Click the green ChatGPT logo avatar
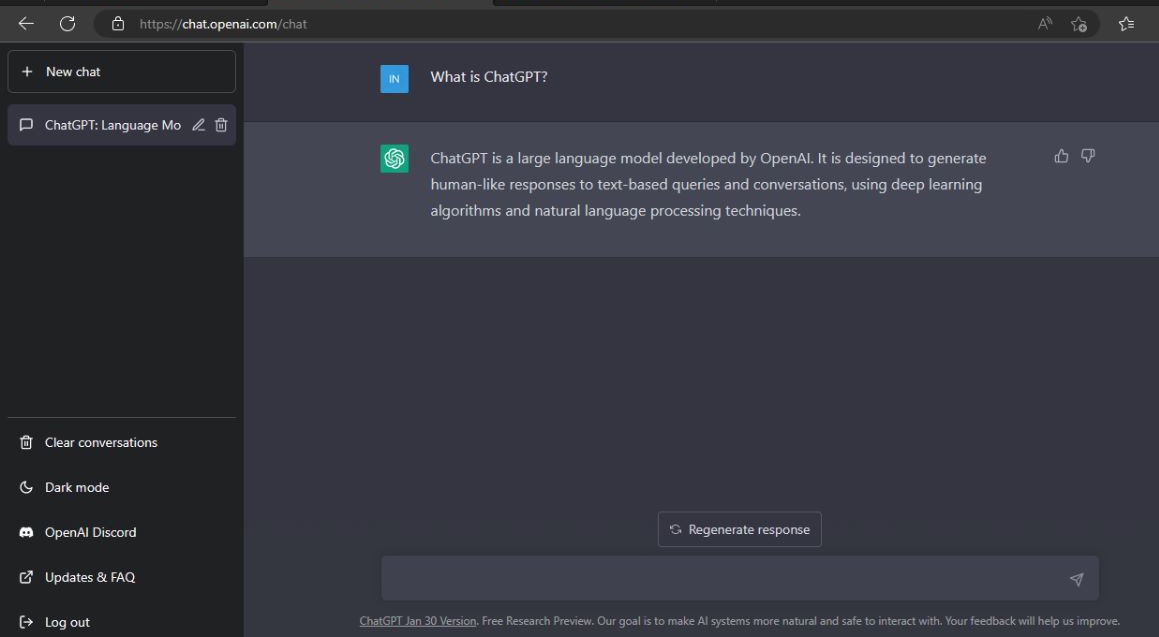The height and width of the screenshot is (637, 1159). (394, 158)
